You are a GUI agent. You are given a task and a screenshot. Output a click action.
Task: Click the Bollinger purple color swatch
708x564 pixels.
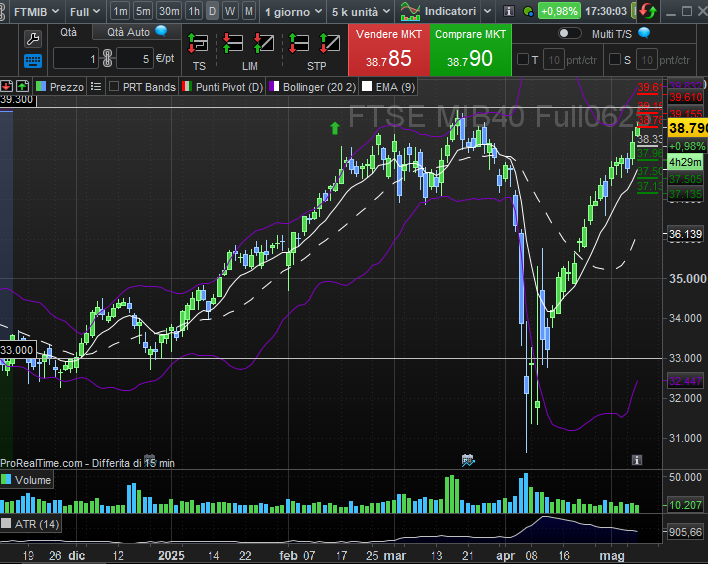point(274,86)
